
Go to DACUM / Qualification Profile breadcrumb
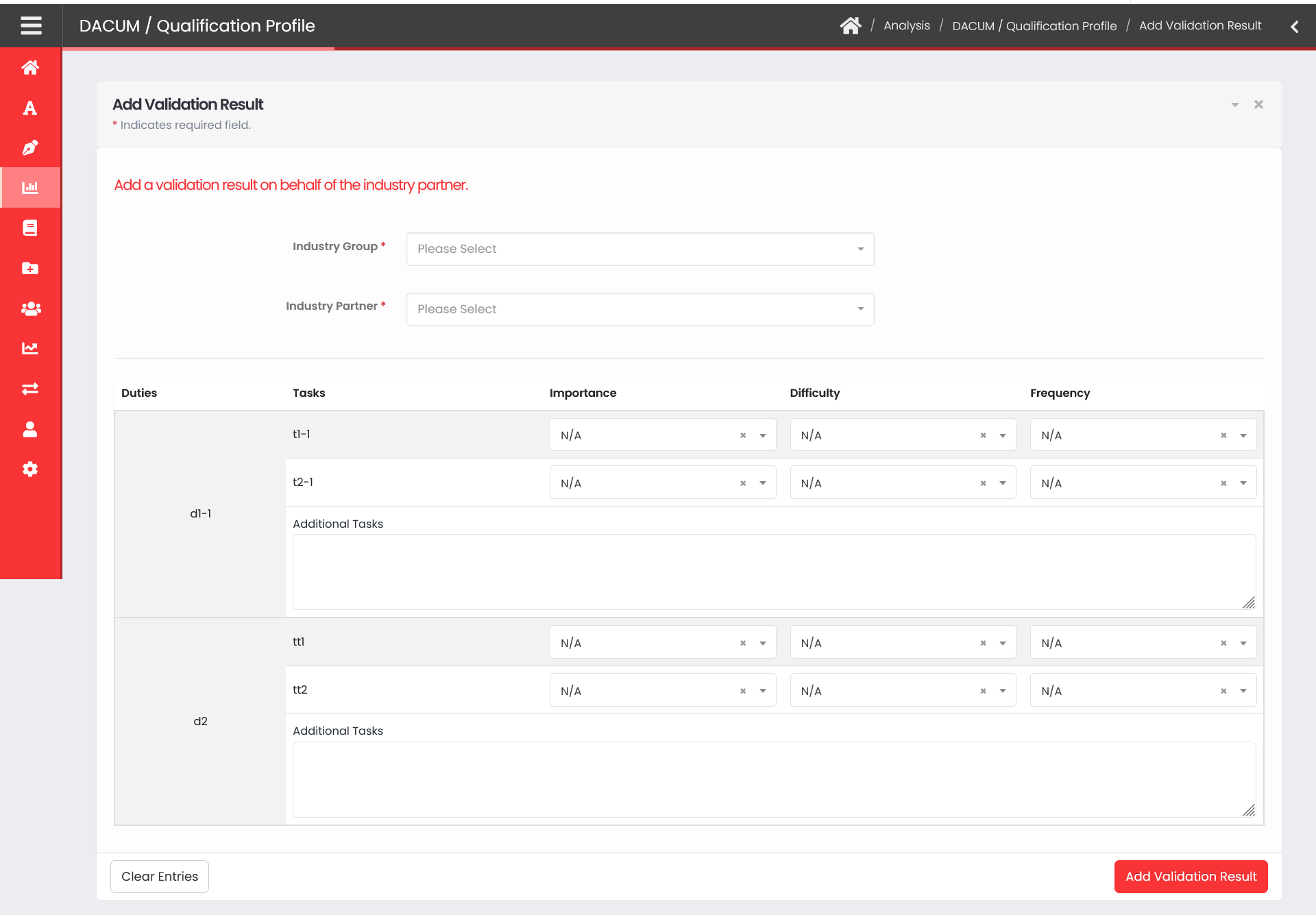tap(1034, 25)
